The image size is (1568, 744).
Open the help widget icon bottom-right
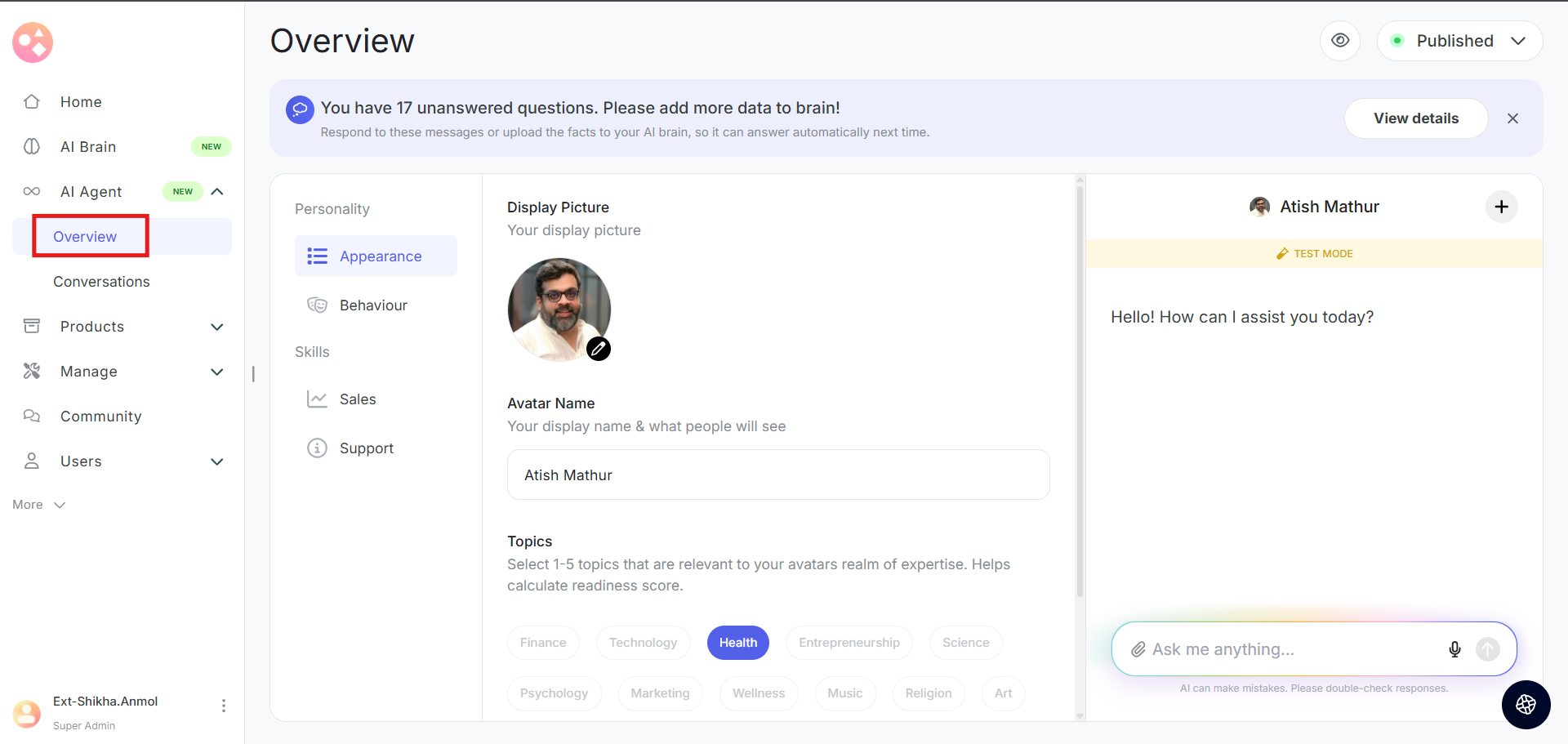pyautogui.click(x=1526, y=704)
